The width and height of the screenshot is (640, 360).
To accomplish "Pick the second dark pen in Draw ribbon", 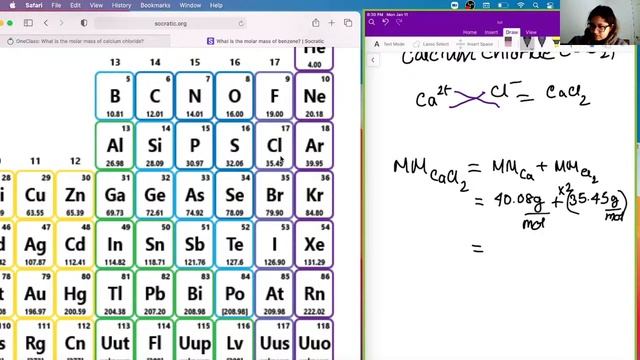I will coord(542,42).
